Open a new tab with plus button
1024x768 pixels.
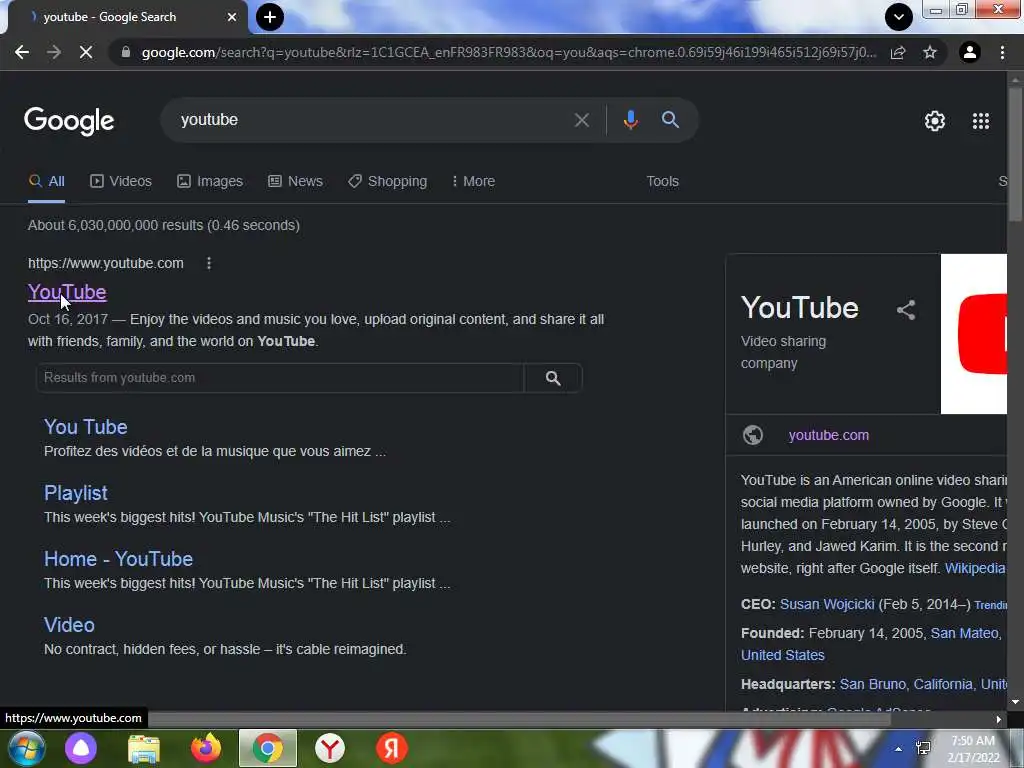[x=270, y=17]
